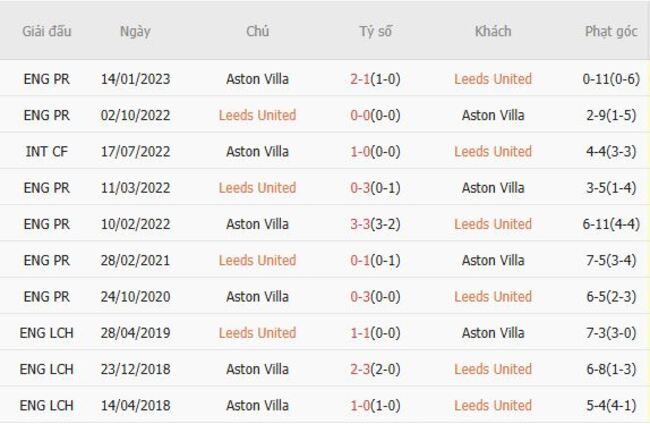The image size is (650, 424).
Task: Click the 6-11(4-4) corner kicks cell
Action: 611,224
